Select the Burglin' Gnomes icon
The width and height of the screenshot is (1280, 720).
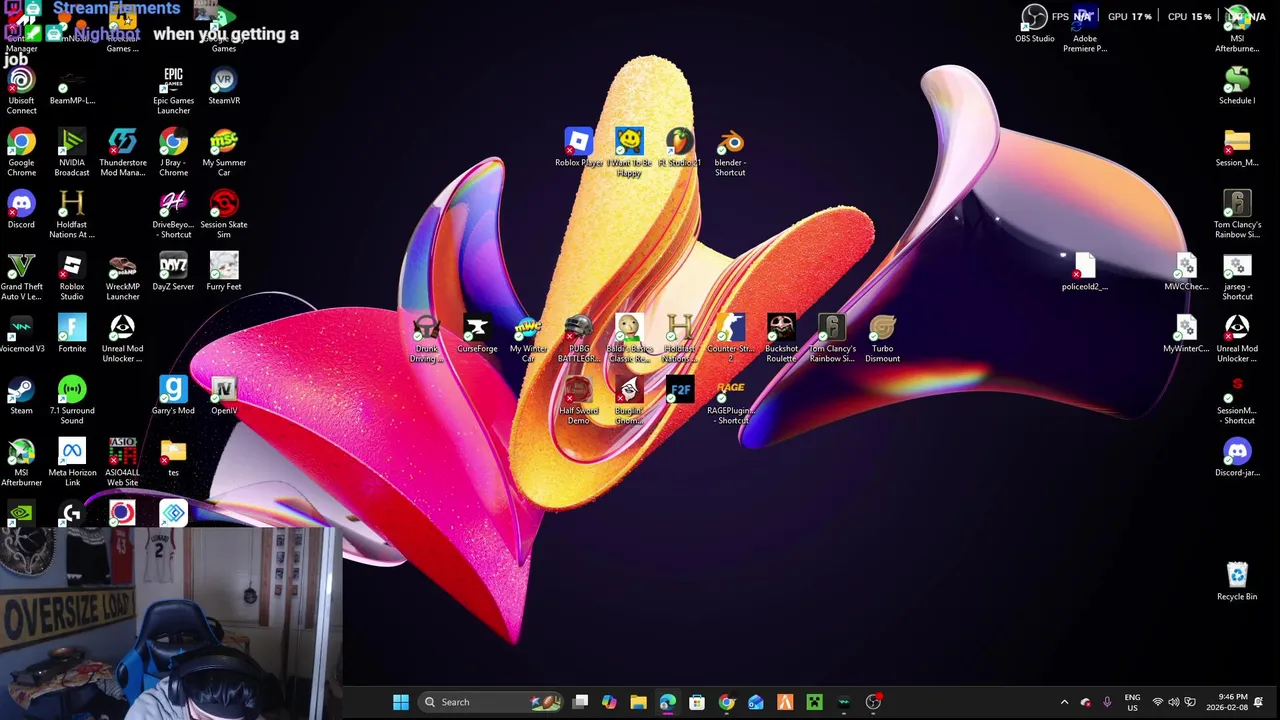pos(629,401)
